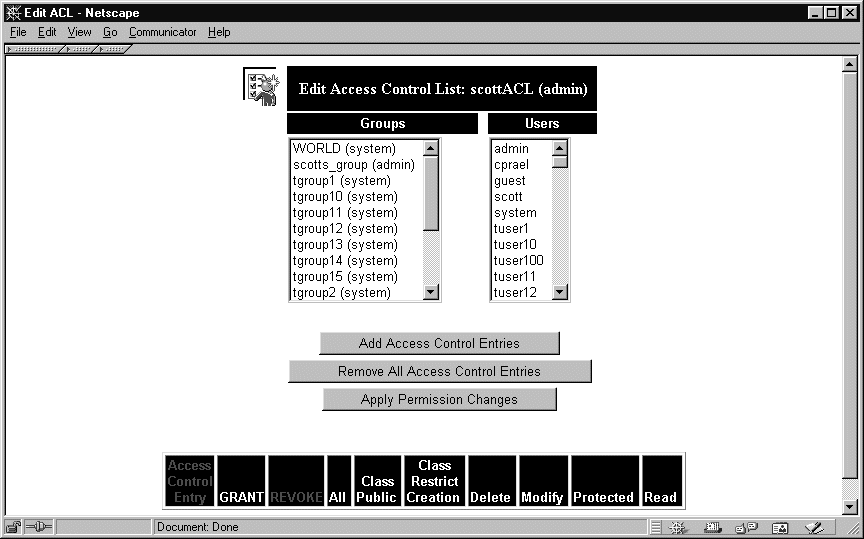The height and width of the screenshot is (539, 864).
Task: Open the Help menu
Action: (x=219, y=32)
